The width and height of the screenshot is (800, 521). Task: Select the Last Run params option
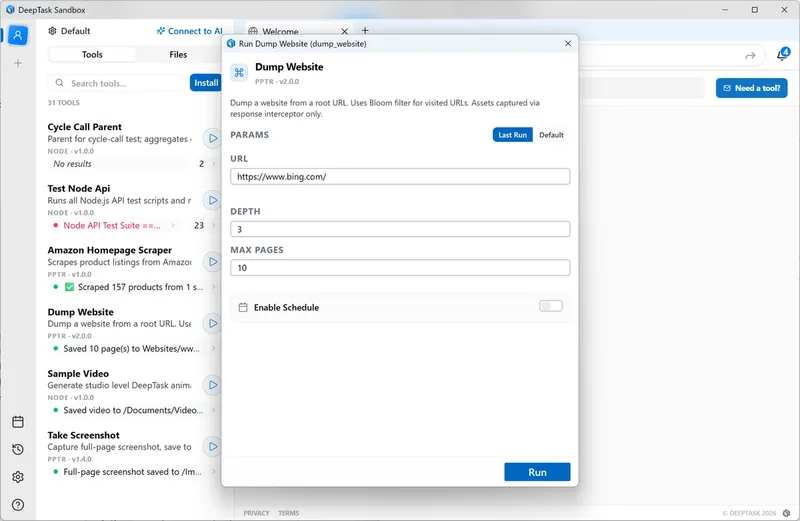pyautogui.click(x=512, y=135)
